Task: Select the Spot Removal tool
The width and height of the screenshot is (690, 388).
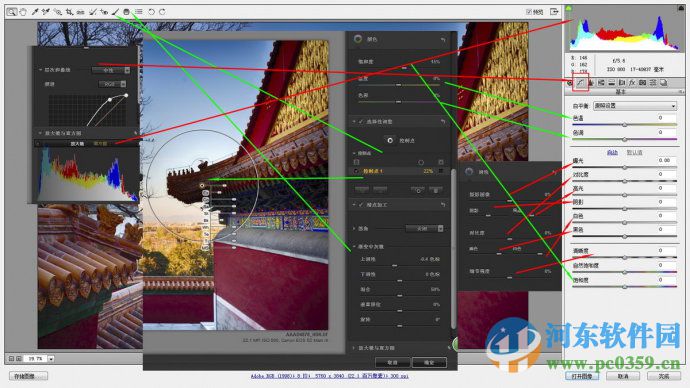Action: [92, 12]
